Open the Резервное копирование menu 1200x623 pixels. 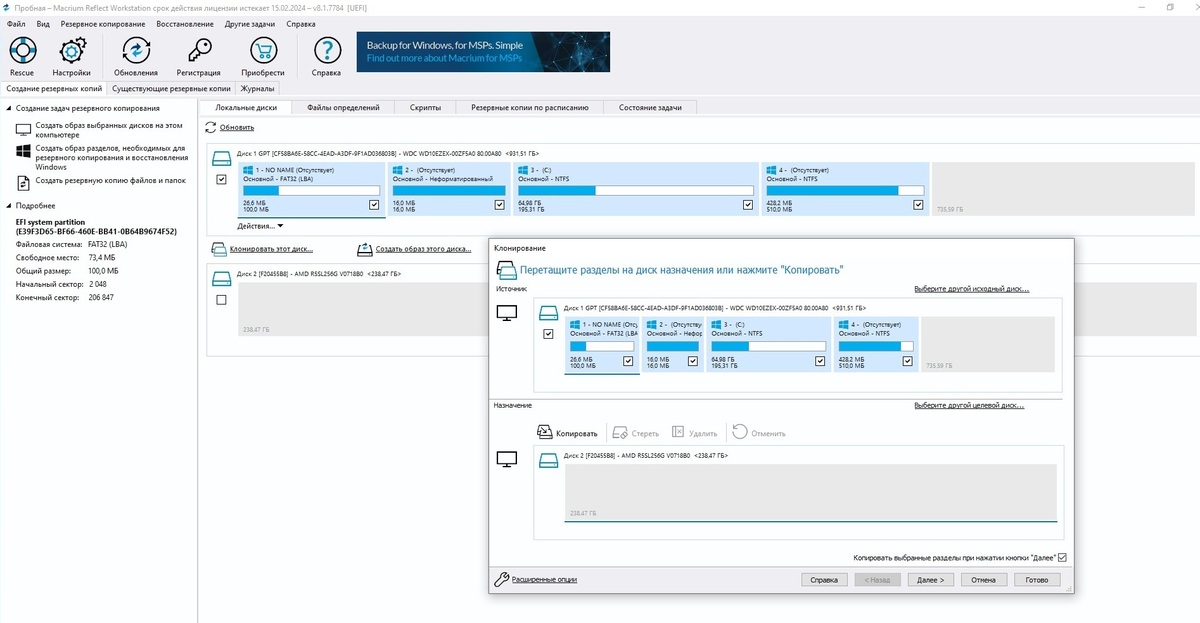point(104,23)
